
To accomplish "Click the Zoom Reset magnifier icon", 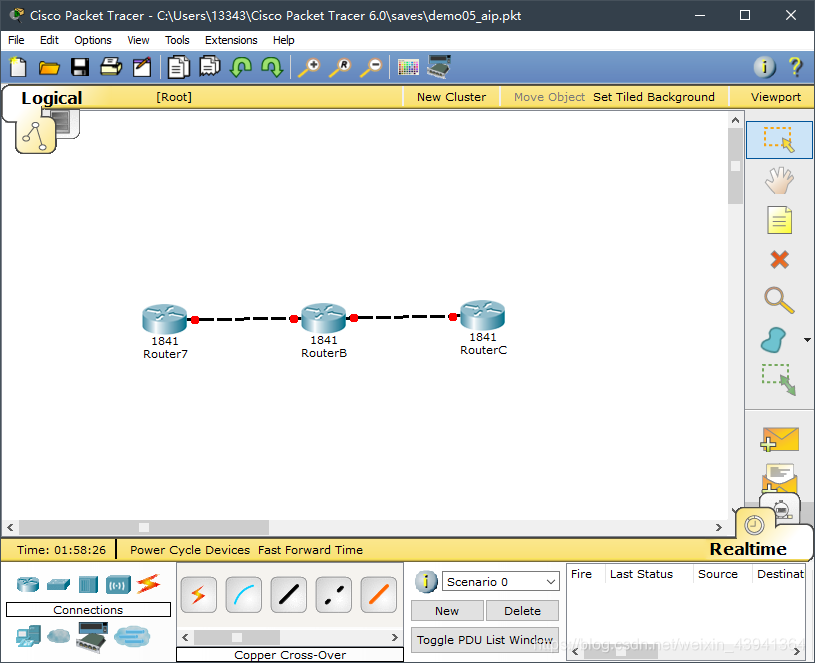I will click(340, 68).
